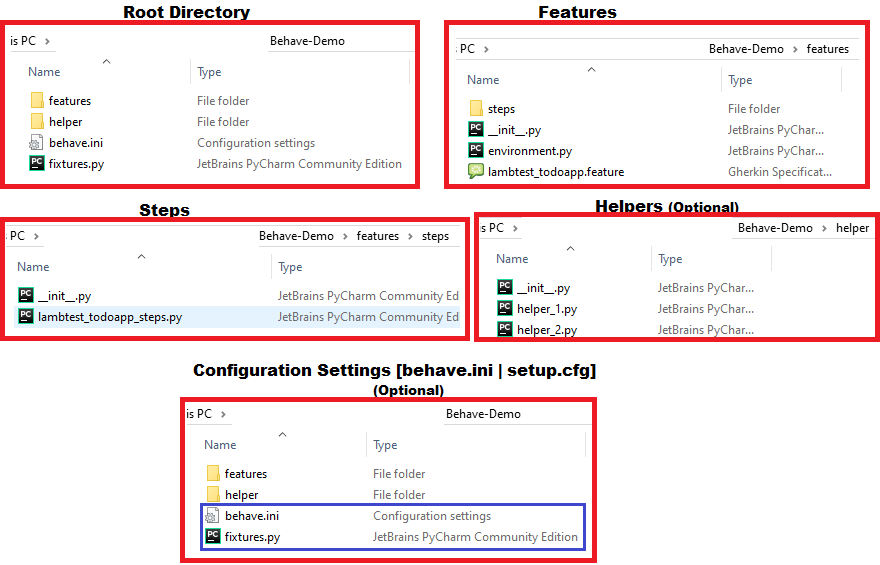Select 'fixtures.py' file name in Root Directory panel
The height and width of the screenshot is (565, 880).
click(76, 164)
